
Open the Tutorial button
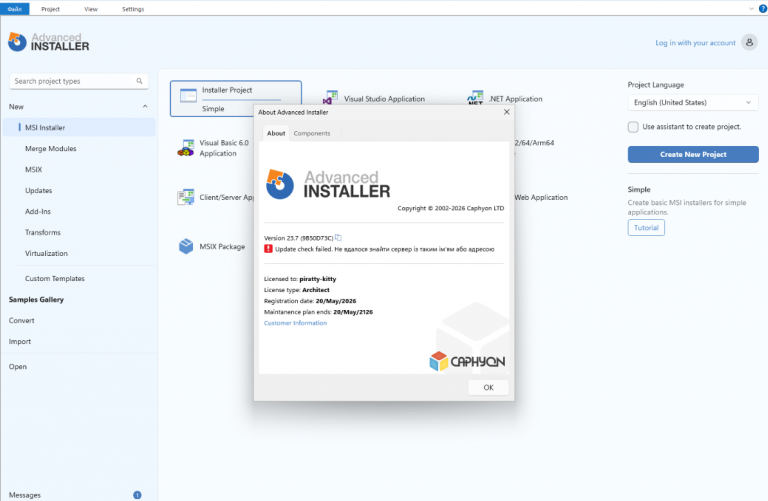tap(646, 228)
